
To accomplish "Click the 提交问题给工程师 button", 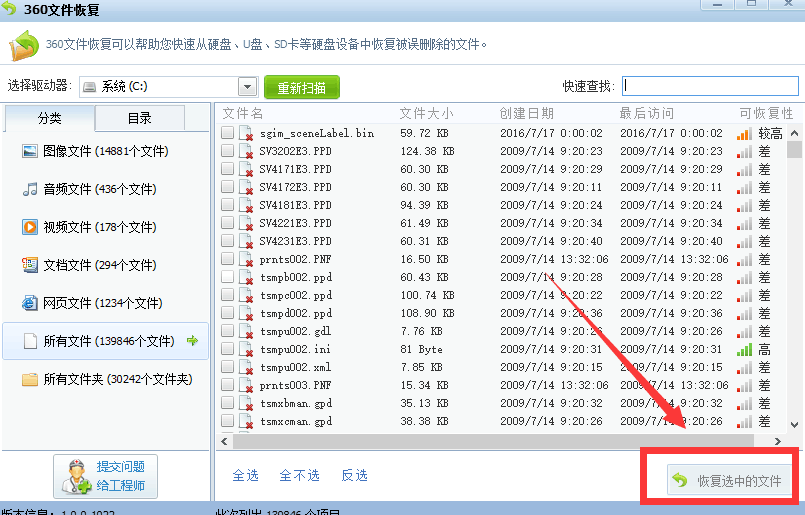I will tap(105, 476).
